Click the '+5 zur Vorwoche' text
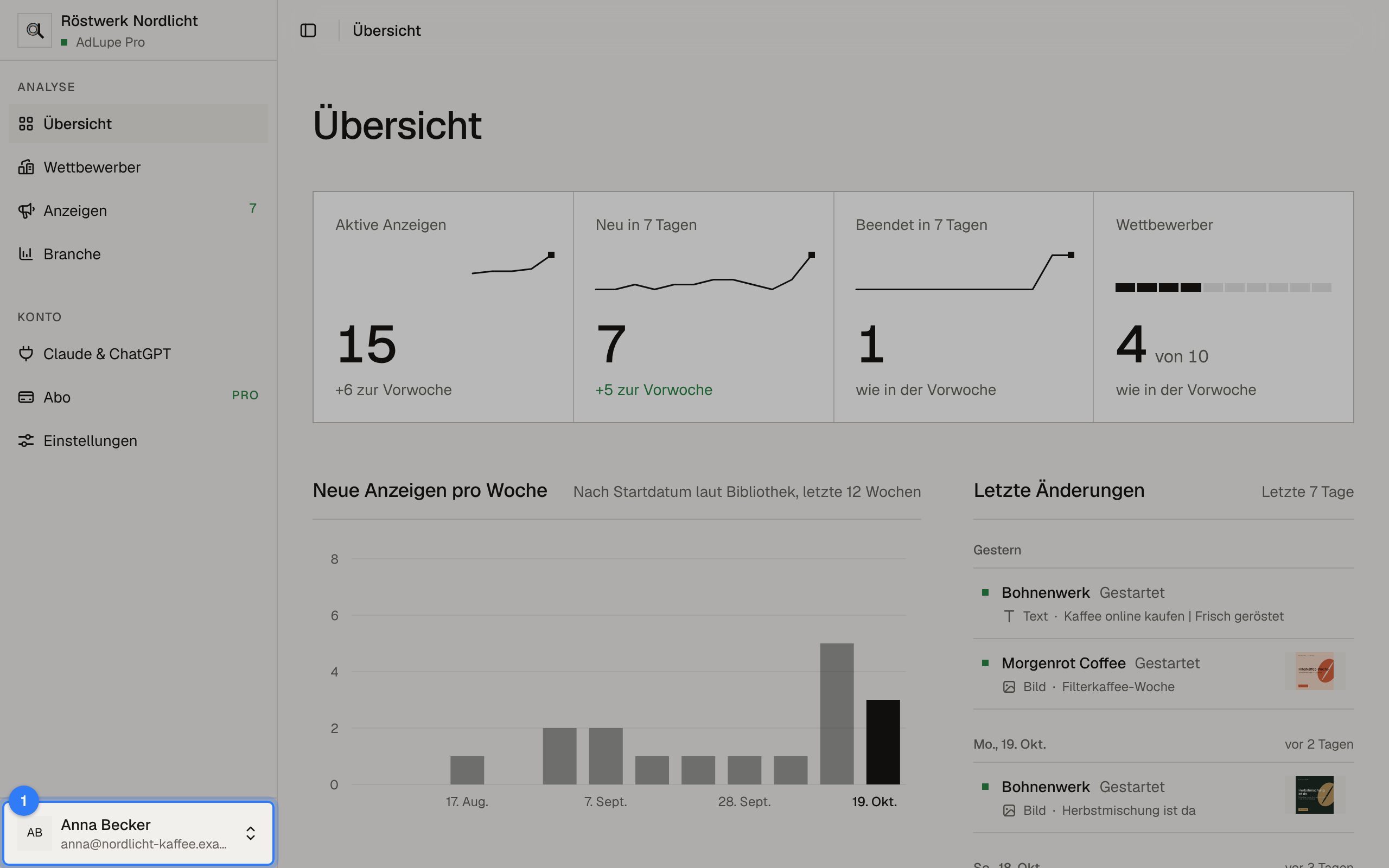Viewport: 1389px width, 868px height. coord(653,390)
